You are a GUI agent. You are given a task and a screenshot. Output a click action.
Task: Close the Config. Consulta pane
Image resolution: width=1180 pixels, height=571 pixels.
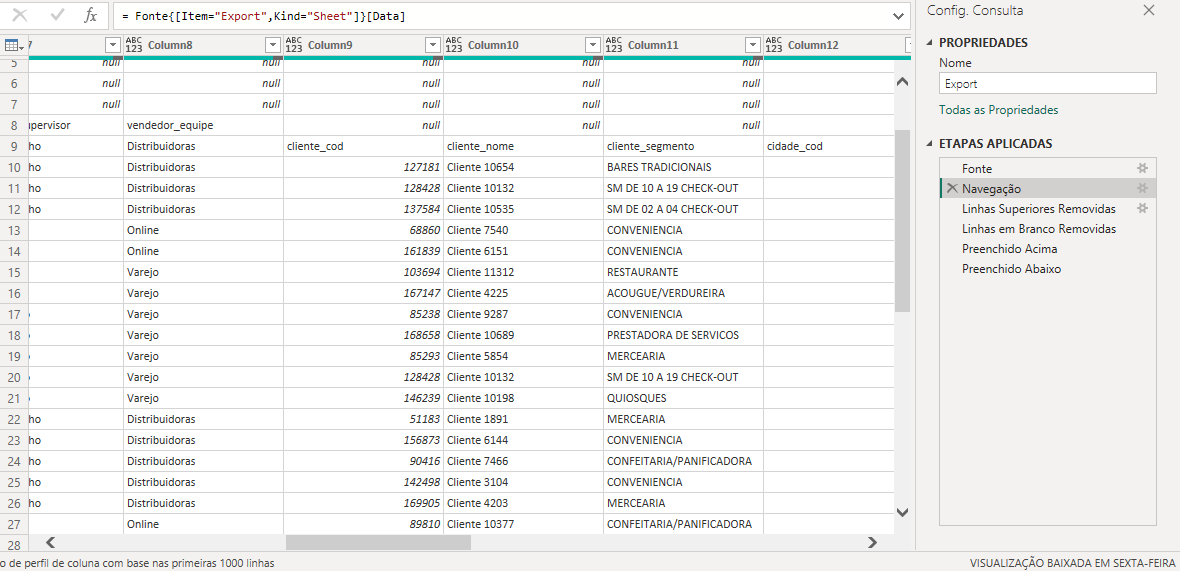click(x=1148, y=11)
